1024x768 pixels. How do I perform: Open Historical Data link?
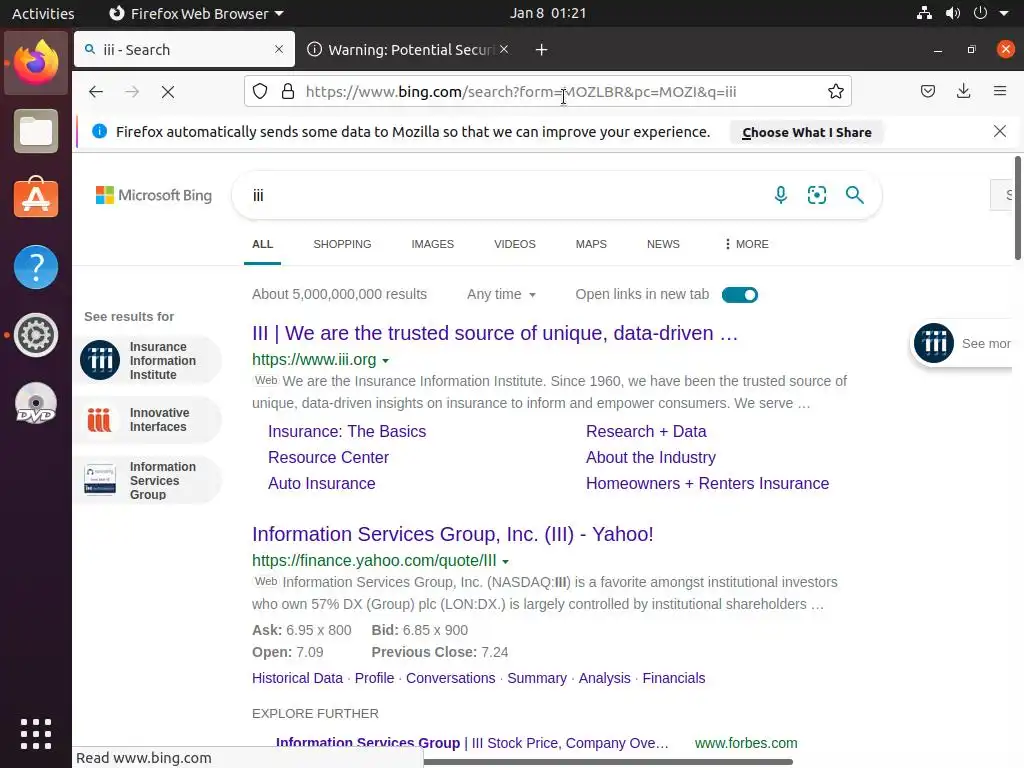point(297,678)
